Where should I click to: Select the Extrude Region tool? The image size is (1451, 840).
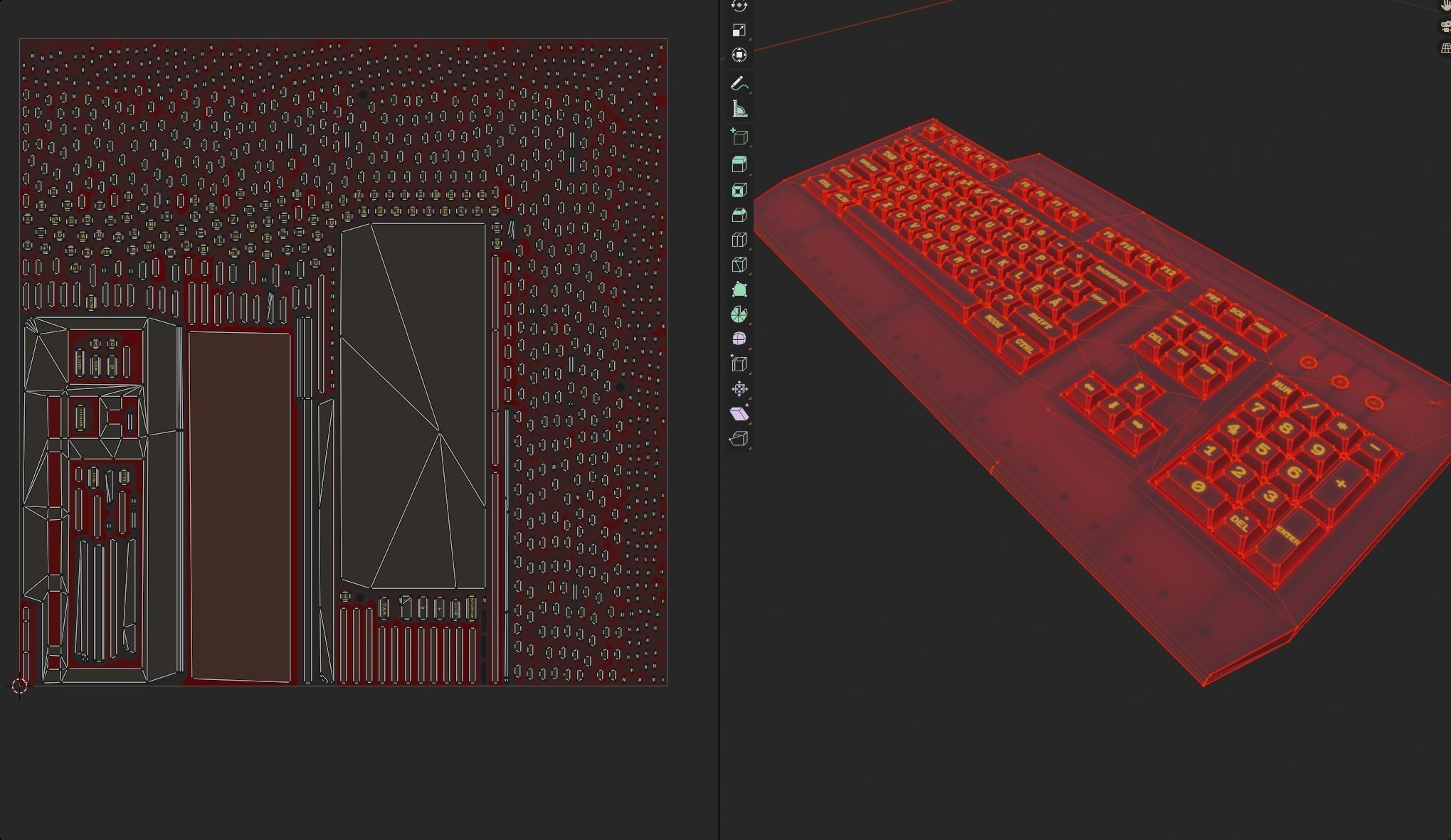[x=739, y=164]
